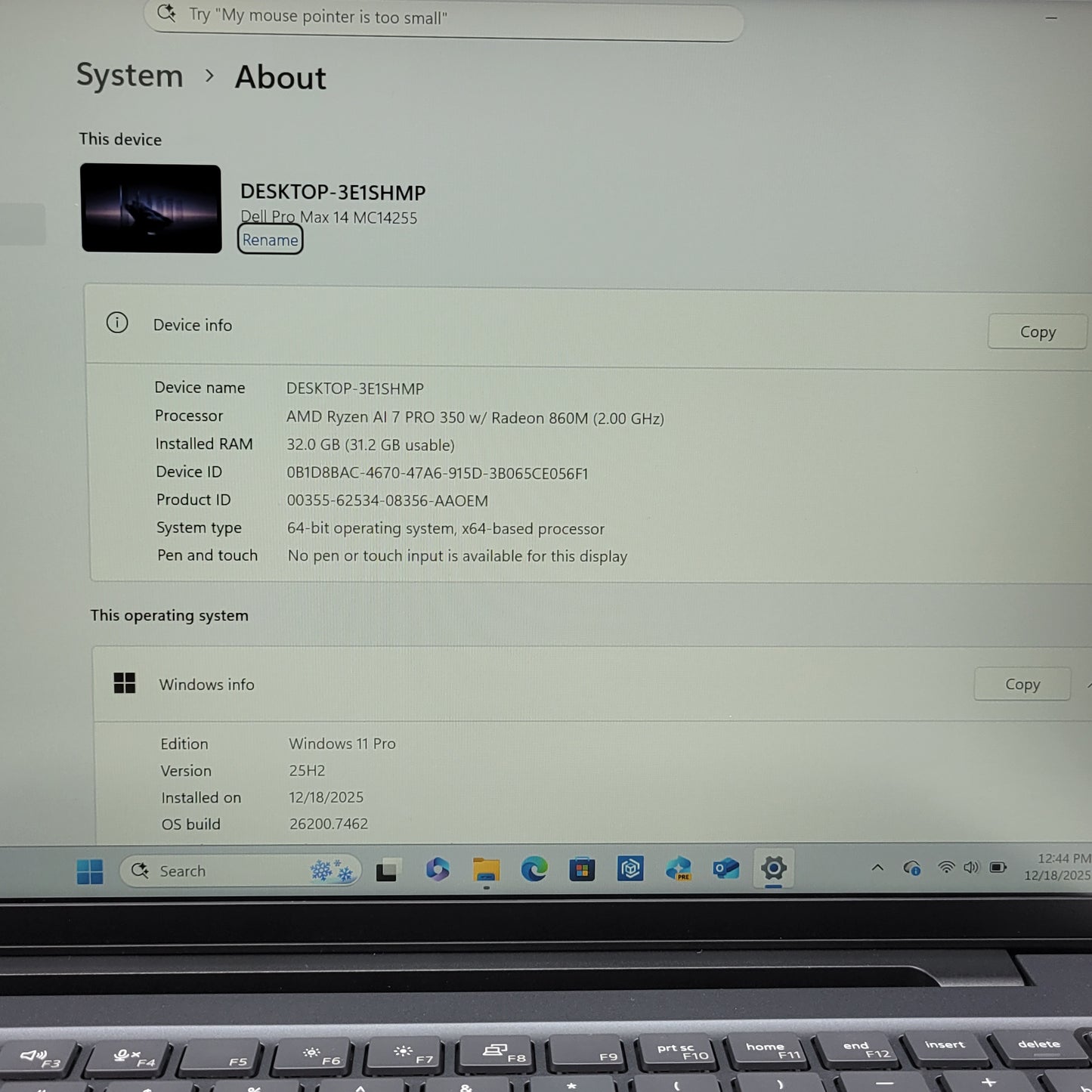Click the device thumbnail image

[x=150, y=207]
